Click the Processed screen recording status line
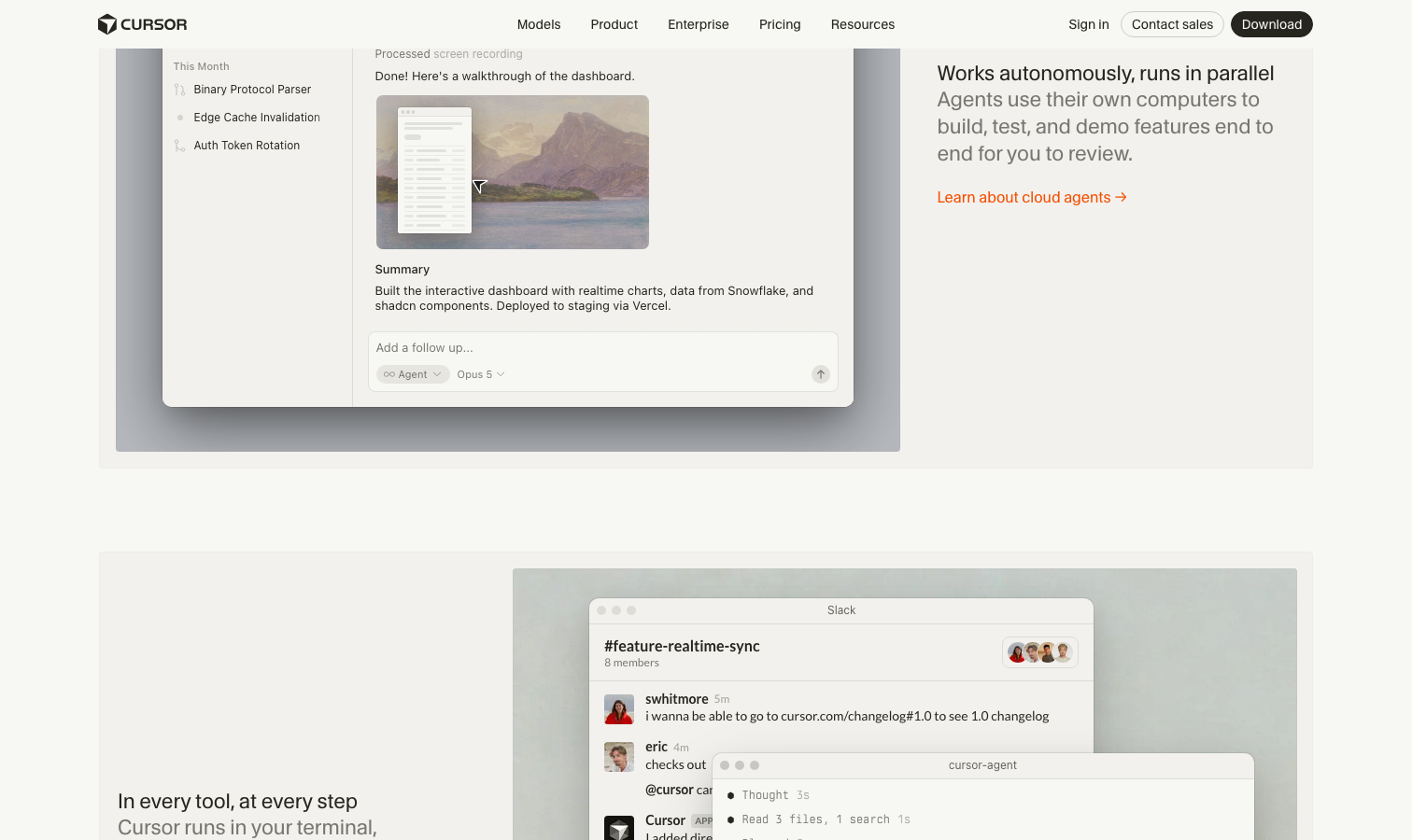Viewport: 1412px width, 840px height. coord(449,54)
